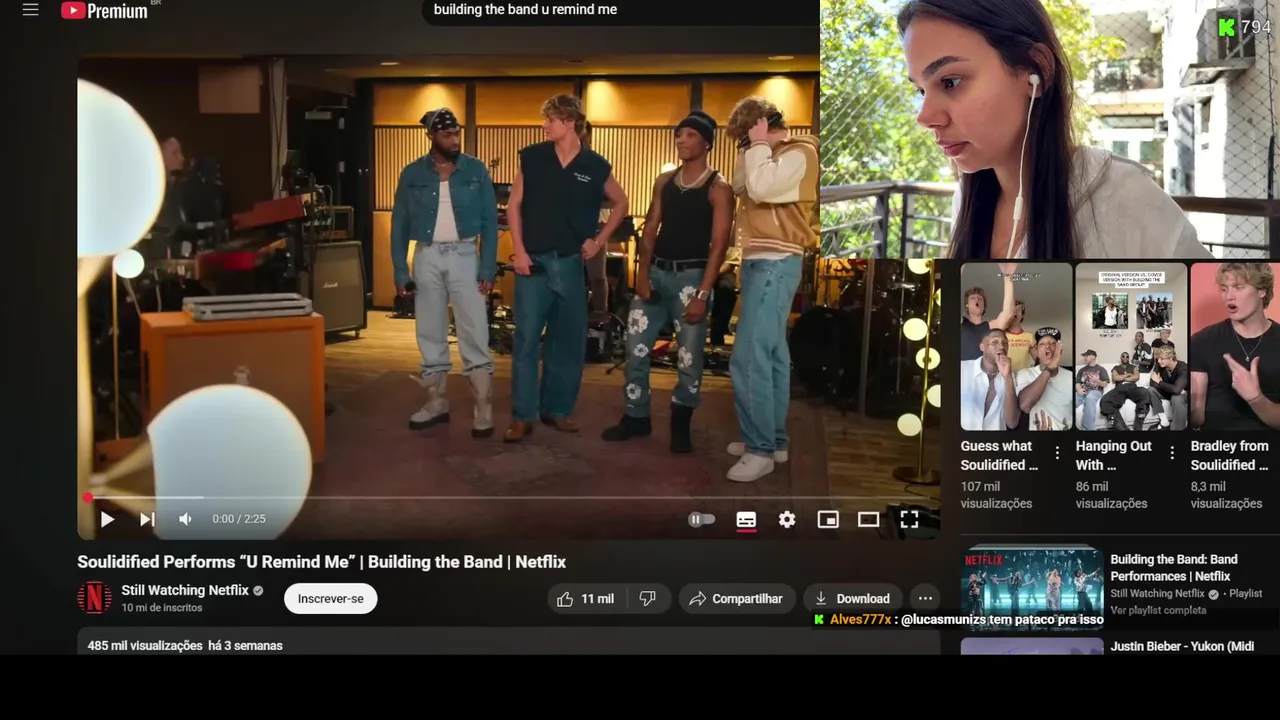
Task: Mute the video volume
Action: 185,519
